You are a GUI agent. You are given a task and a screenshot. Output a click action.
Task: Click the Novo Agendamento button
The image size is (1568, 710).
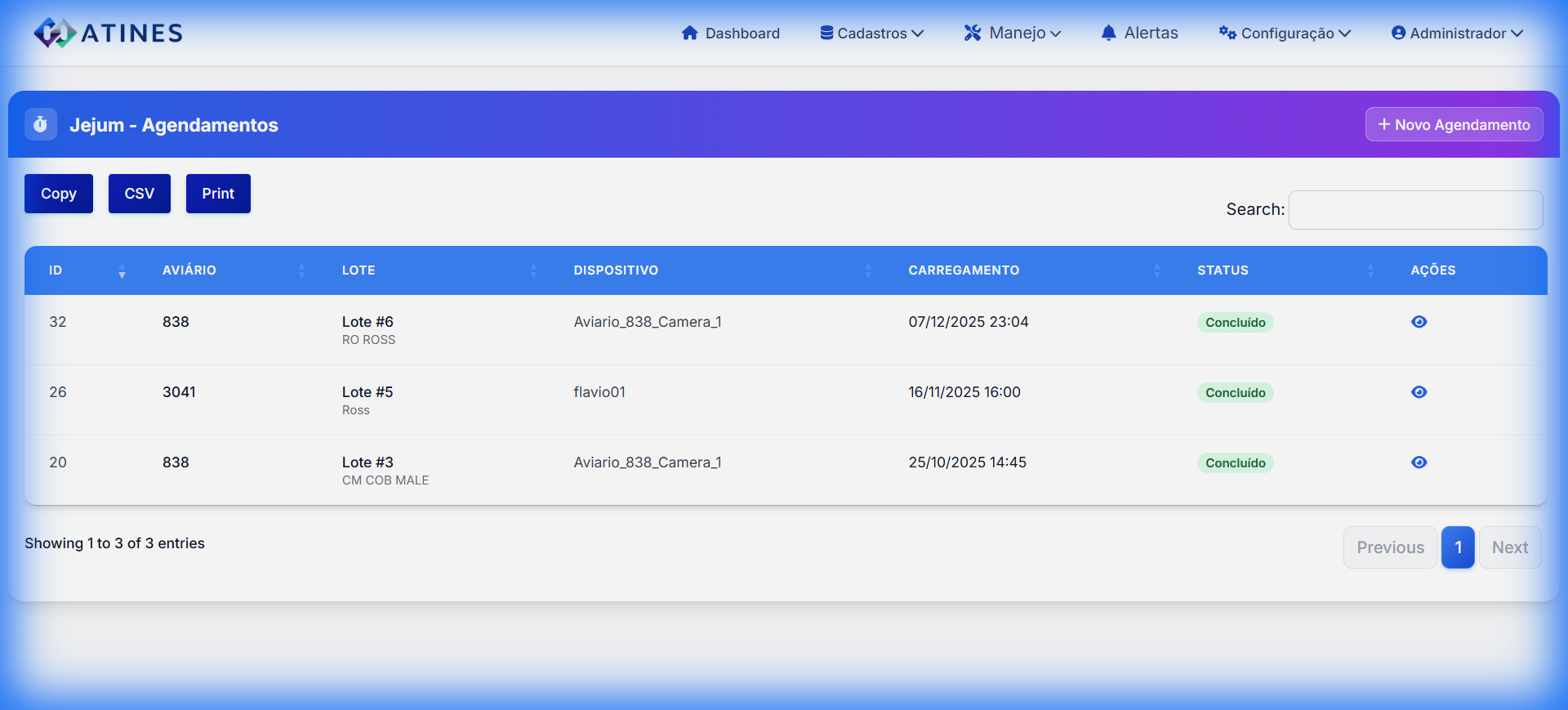tap(1454, 125)
